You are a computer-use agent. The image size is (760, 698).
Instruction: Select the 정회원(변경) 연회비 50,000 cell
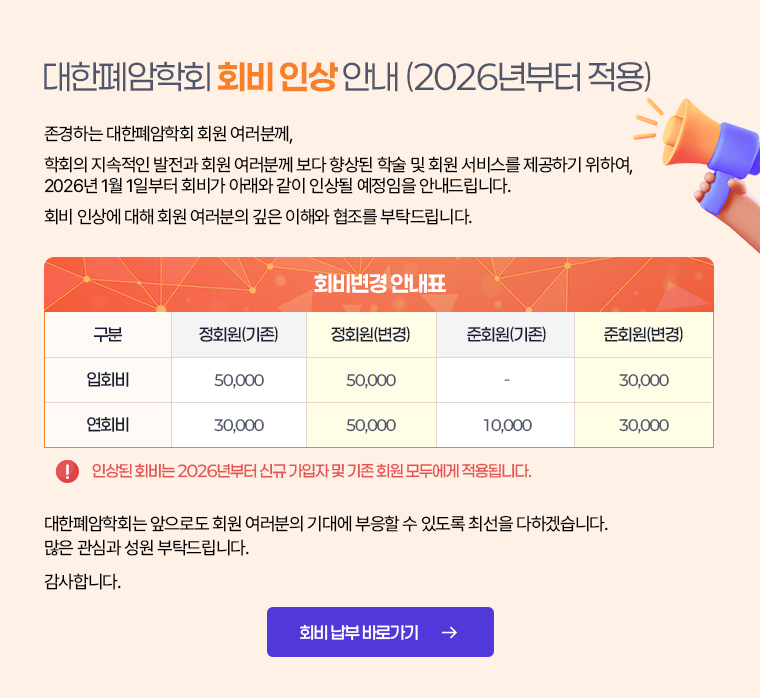point(371,425)
